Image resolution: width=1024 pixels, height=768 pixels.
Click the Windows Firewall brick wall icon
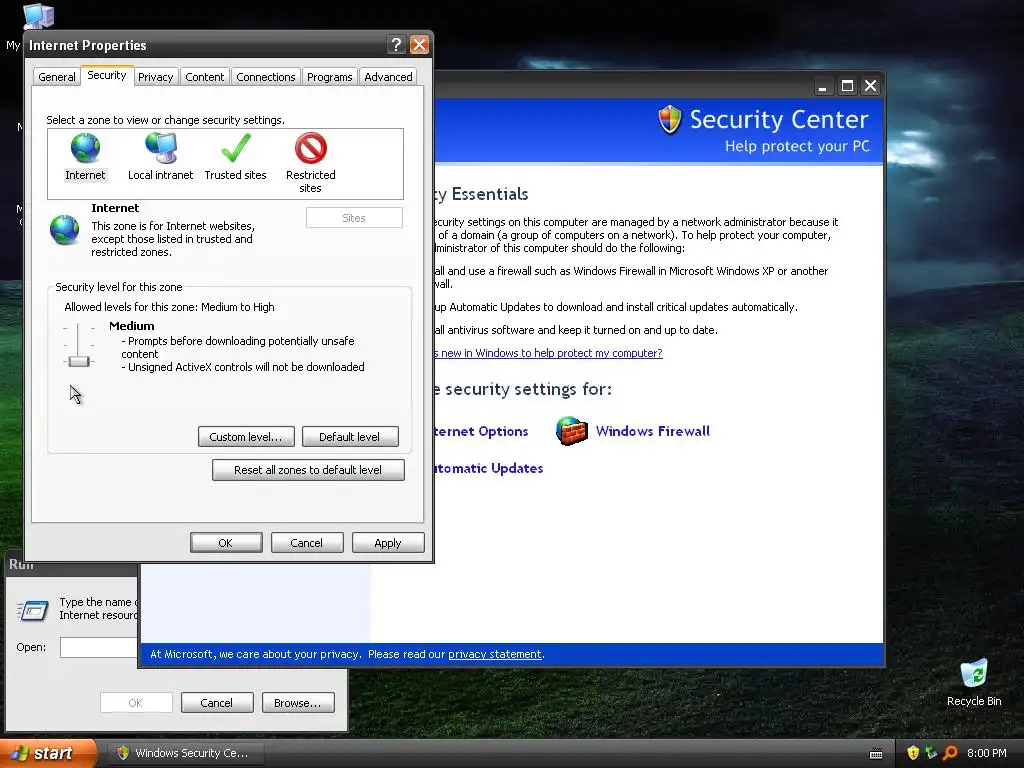pos(571,431)
